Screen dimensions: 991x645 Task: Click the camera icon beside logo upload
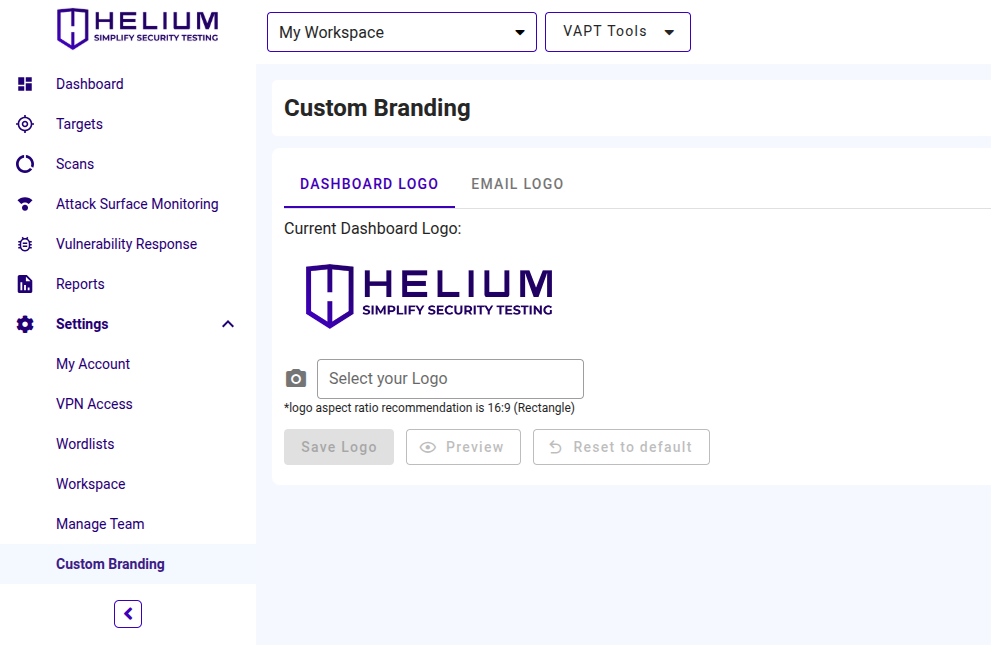(296, 378)
